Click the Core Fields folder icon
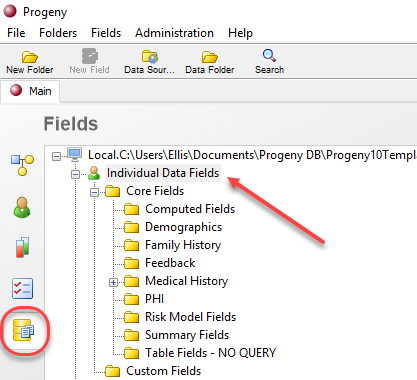The height and width of the screenshot is (380, 417). [112, 191]
